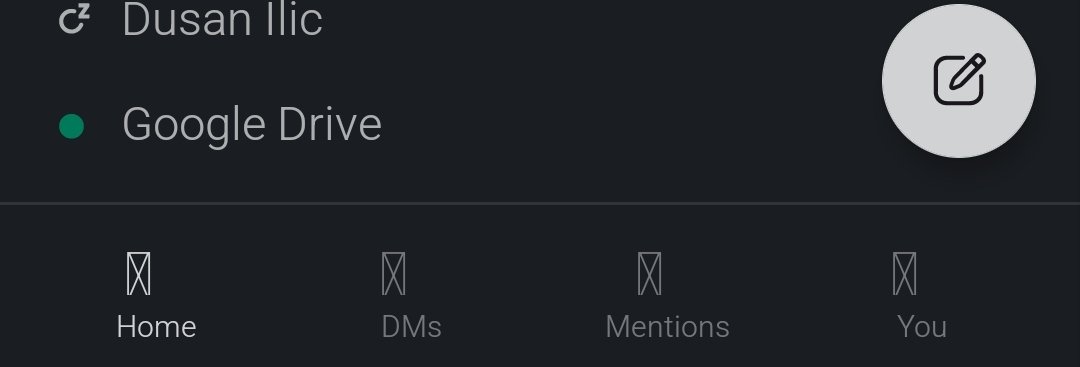
Task: Click the snooze status icon beside Dusan Ilic
Action: [74, 19]
